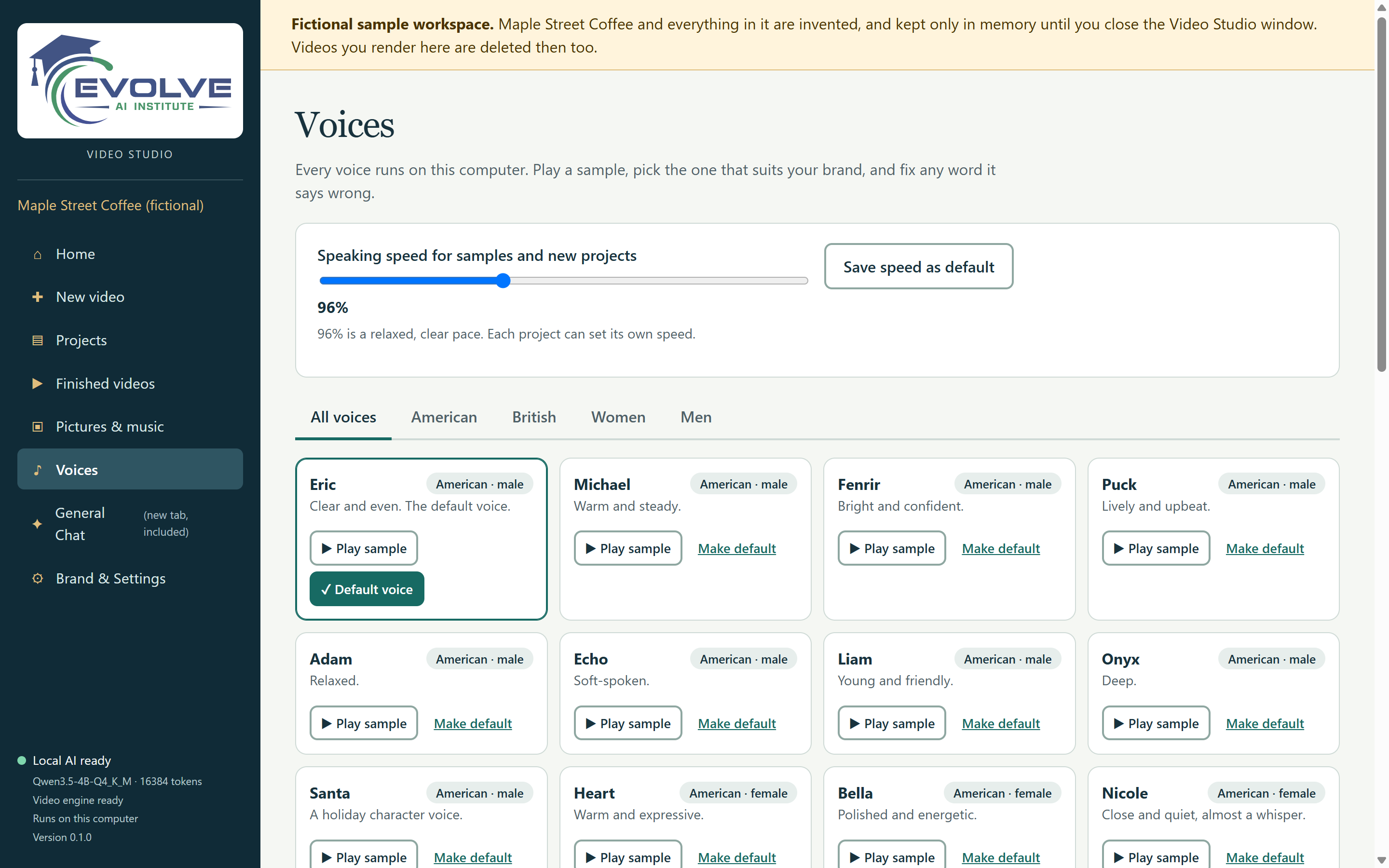Click the speaking speed slider handle

click(503, 281)
